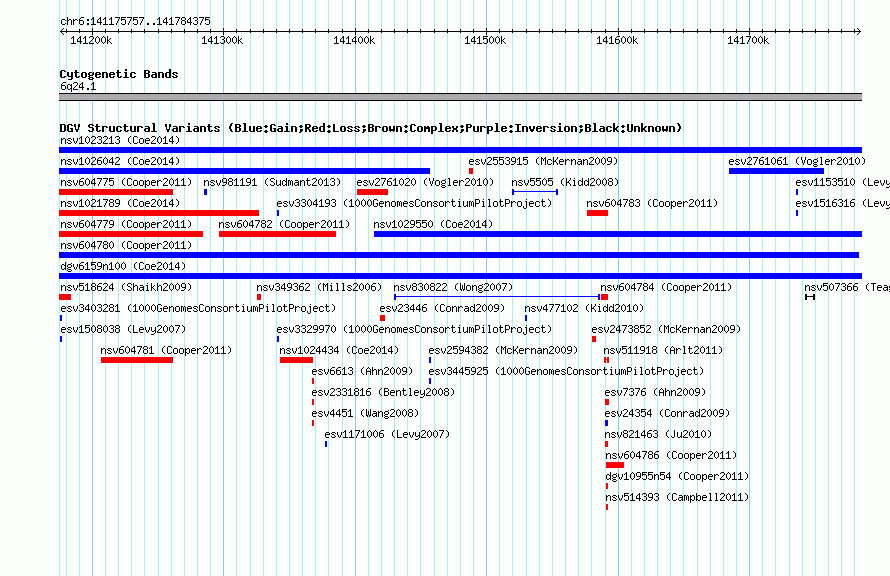Click the nsv604781 red loss bar

(137, 360)
